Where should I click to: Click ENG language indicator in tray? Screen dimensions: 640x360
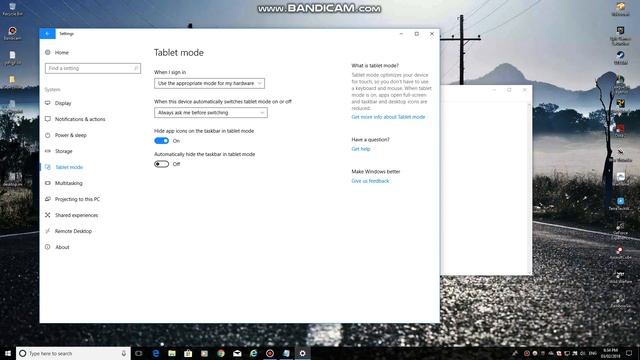pos(593,353)
